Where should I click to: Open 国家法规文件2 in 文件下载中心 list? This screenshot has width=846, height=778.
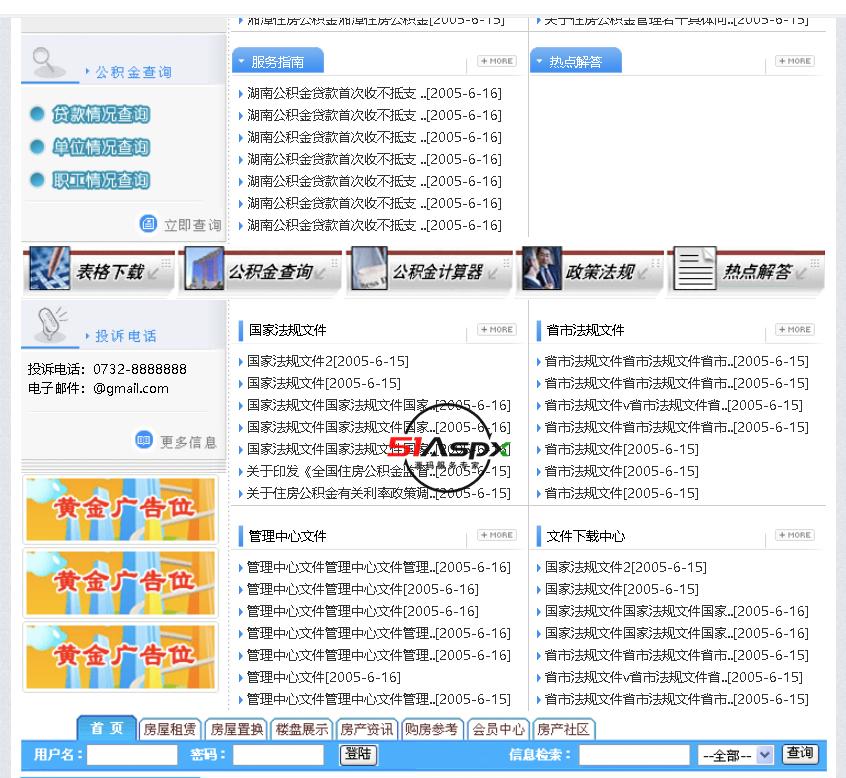coord(625,567)
